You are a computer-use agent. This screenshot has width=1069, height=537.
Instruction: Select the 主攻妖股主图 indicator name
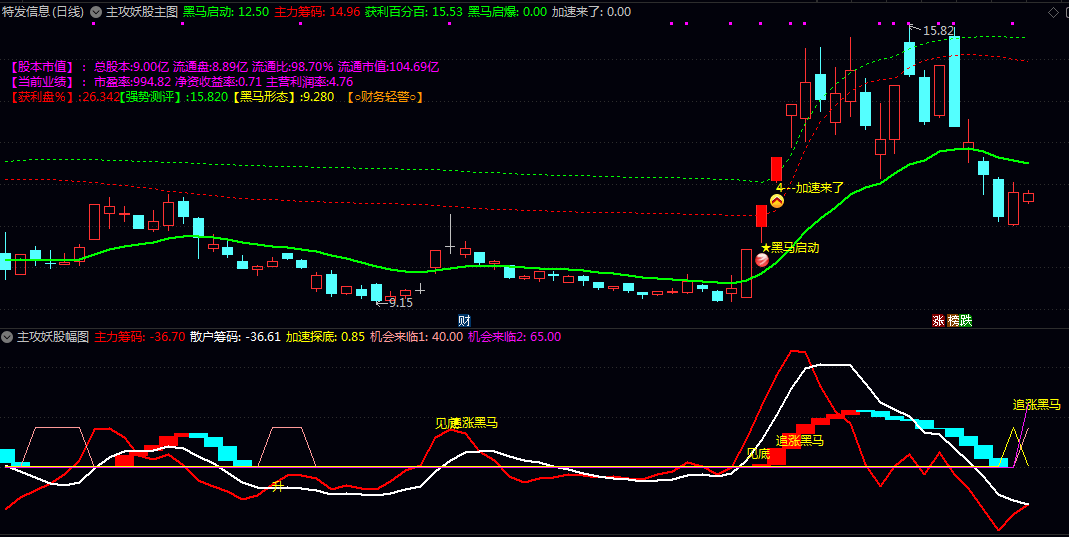tap(141, 12)
